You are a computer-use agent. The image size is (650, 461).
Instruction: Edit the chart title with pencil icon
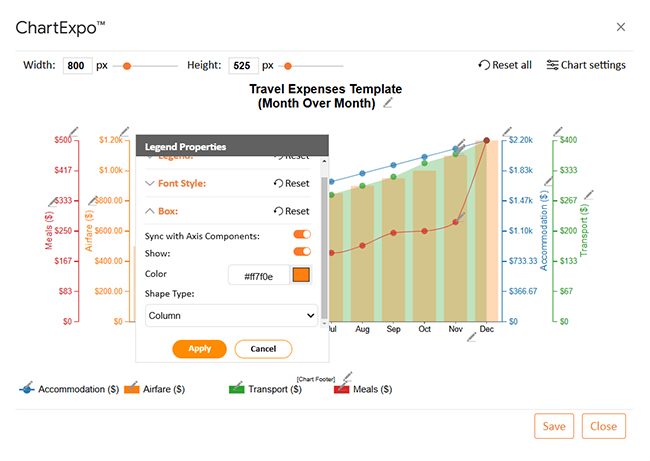pos(388,103)
